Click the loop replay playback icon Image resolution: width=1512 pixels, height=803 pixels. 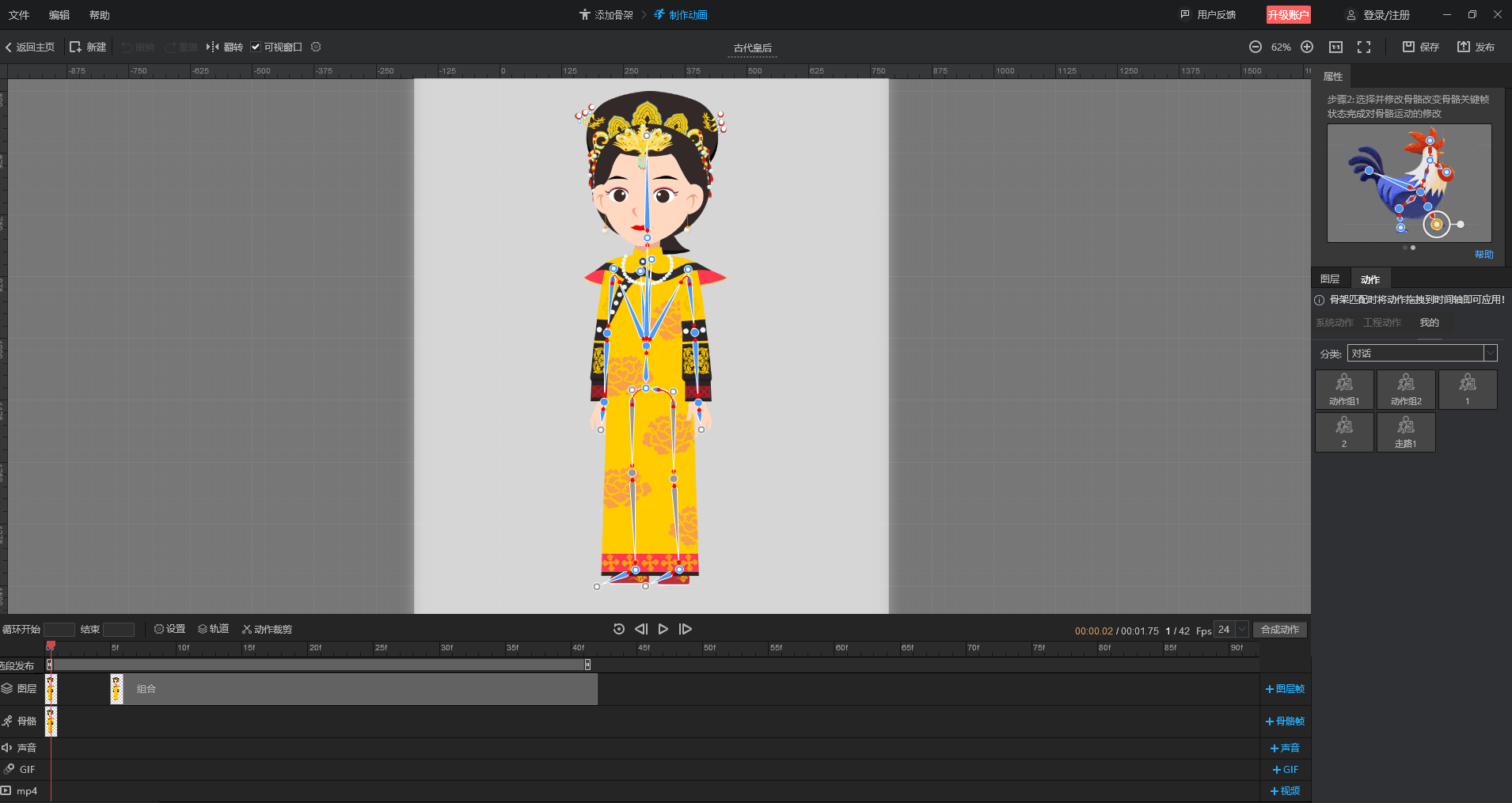point(619,629)
